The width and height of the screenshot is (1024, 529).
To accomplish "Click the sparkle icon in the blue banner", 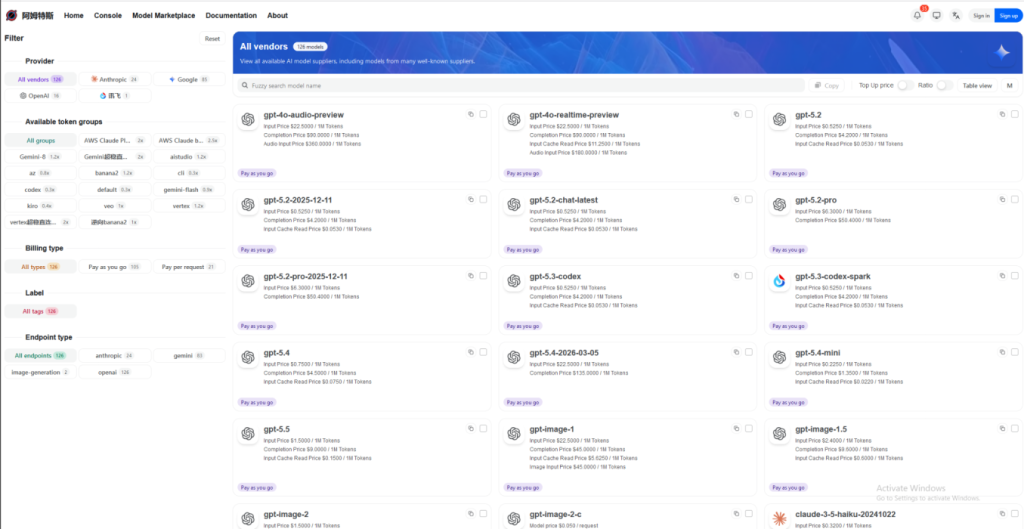I will pyautogui.click(x=1002, y=53).
